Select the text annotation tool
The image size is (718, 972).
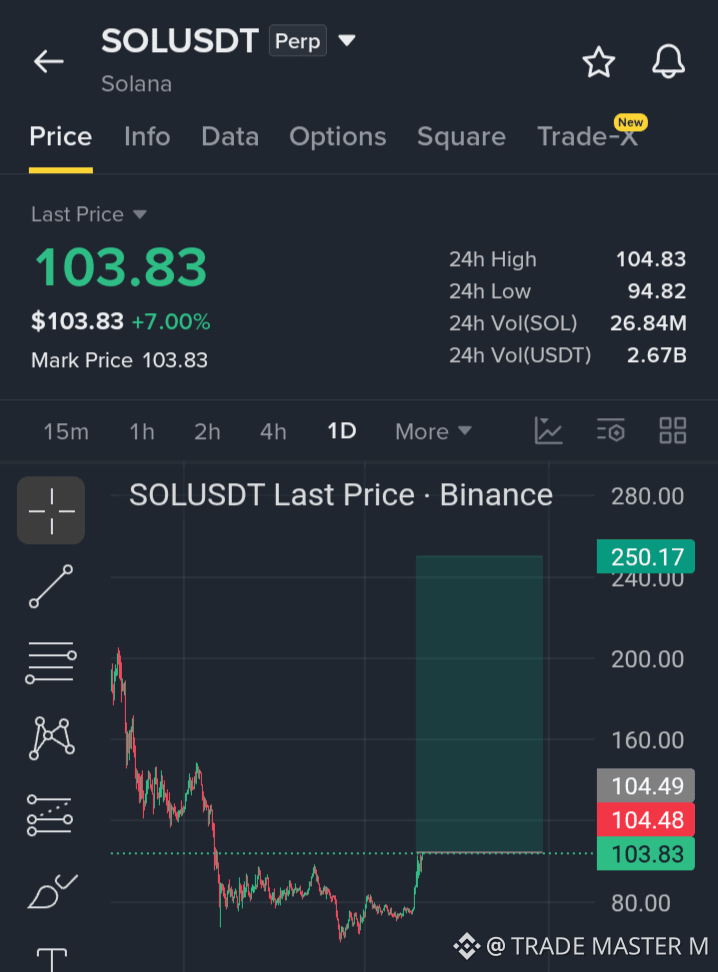pos(52,959)
